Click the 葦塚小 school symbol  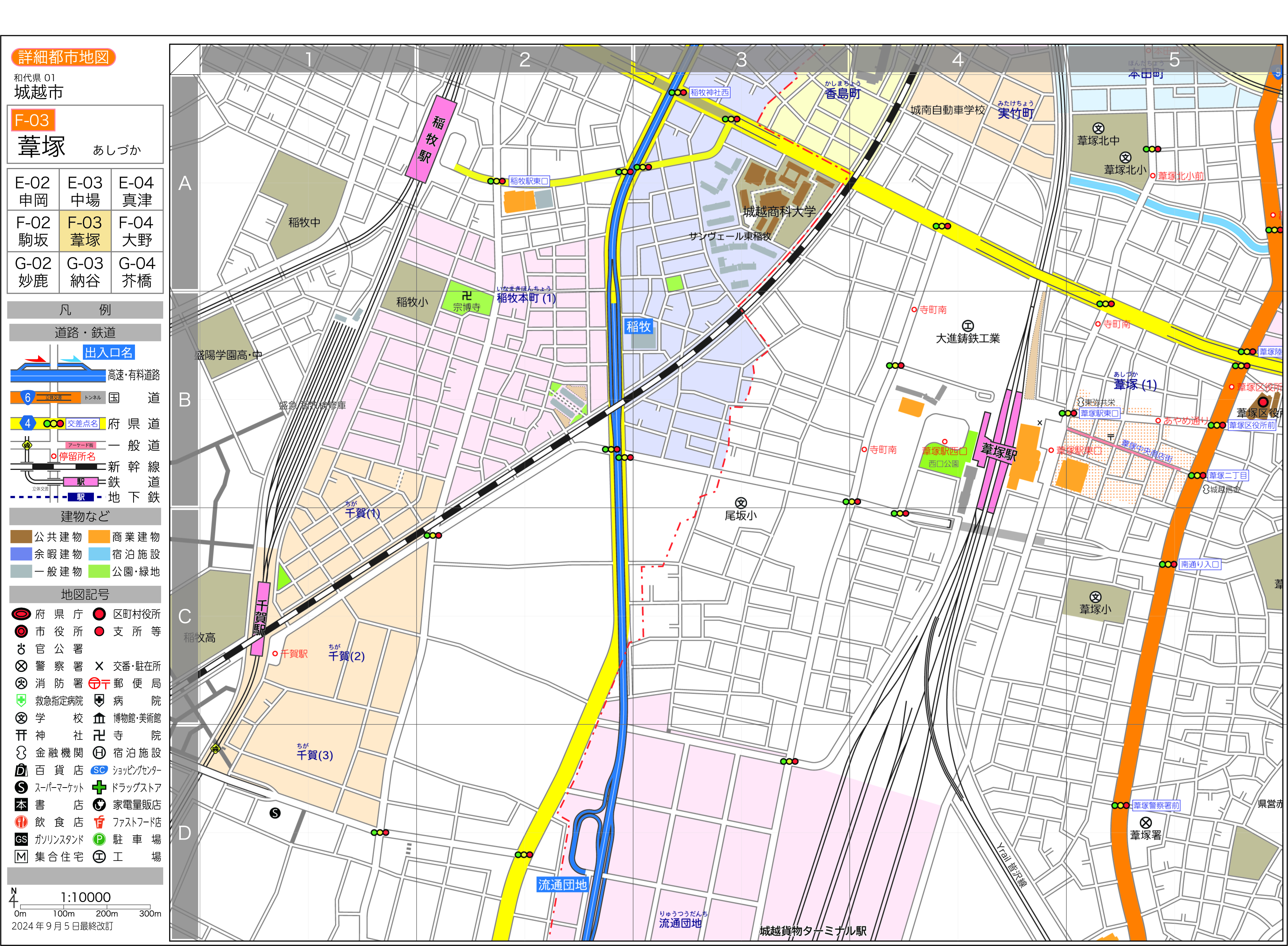1095,597
